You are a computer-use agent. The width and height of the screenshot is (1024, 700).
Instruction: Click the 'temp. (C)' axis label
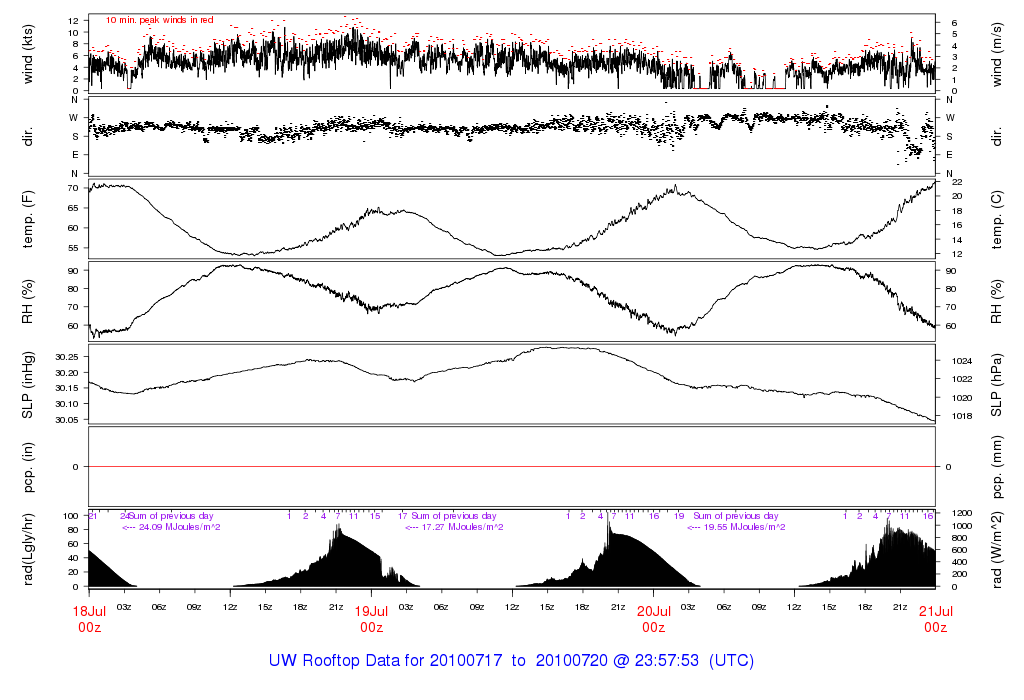pos(997,219)
